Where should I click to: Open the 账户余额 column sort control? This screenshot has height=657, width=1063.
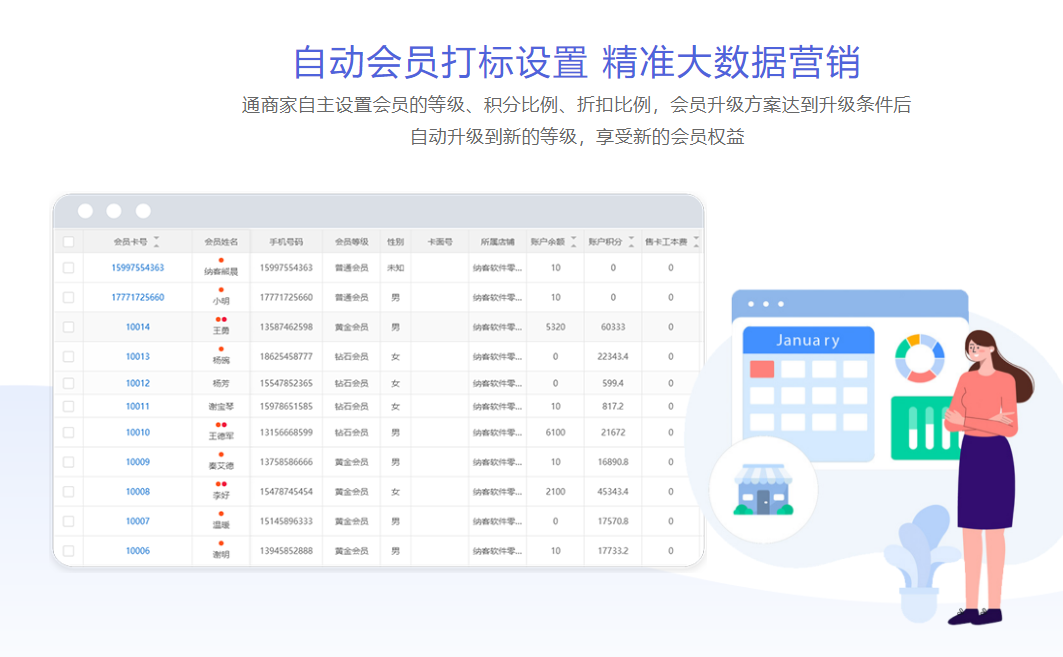[x=573, y=240]
